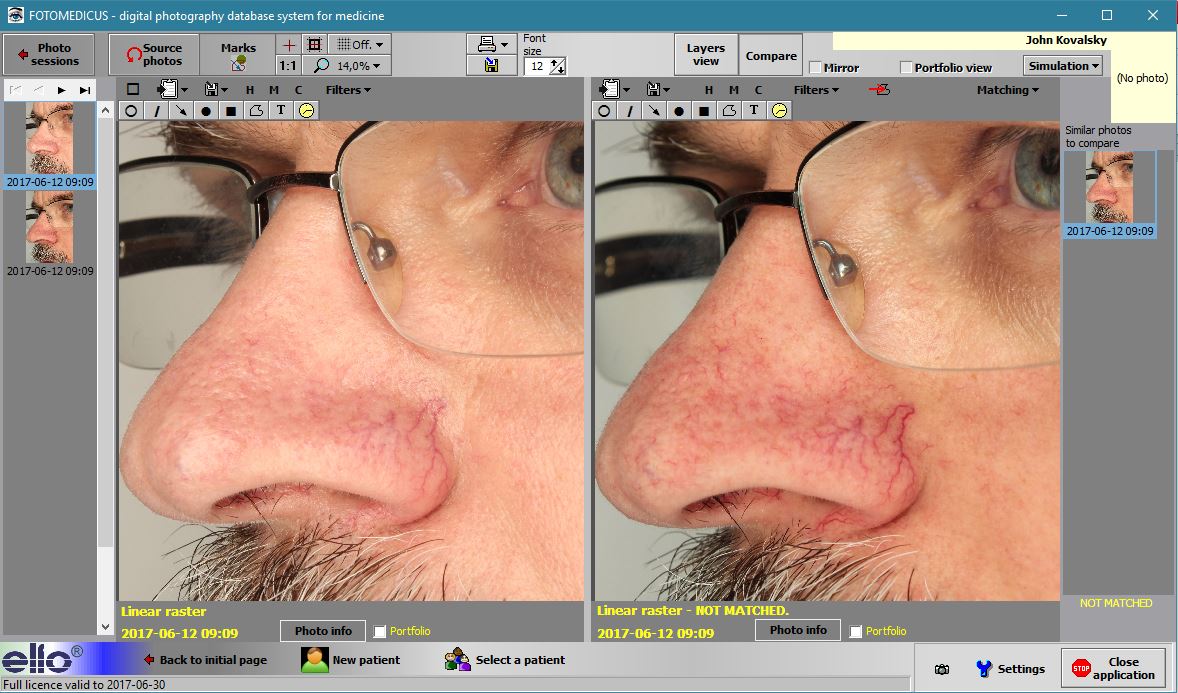
Task: Open the import clipboard dropdown in left photo panel
Action: (x=174, y=89)
